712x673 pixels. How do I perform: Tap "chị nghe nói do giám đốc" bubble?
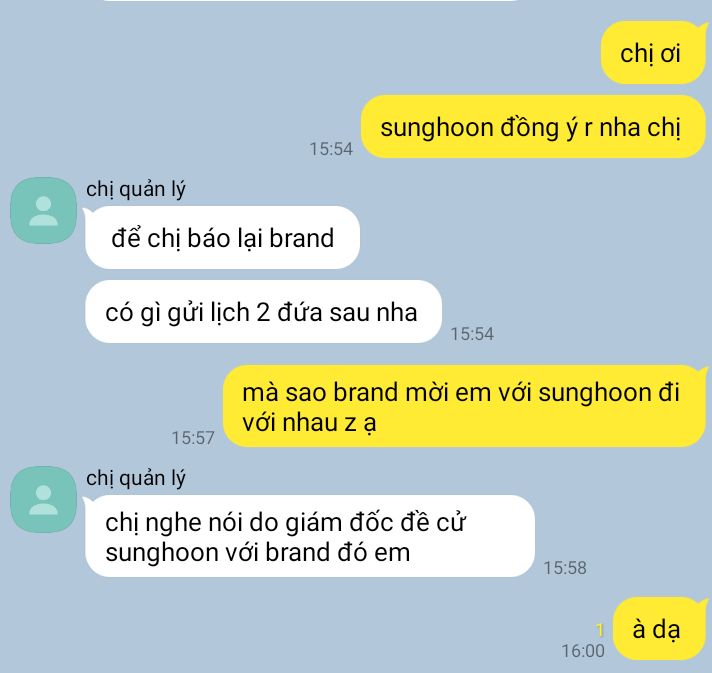310,536
